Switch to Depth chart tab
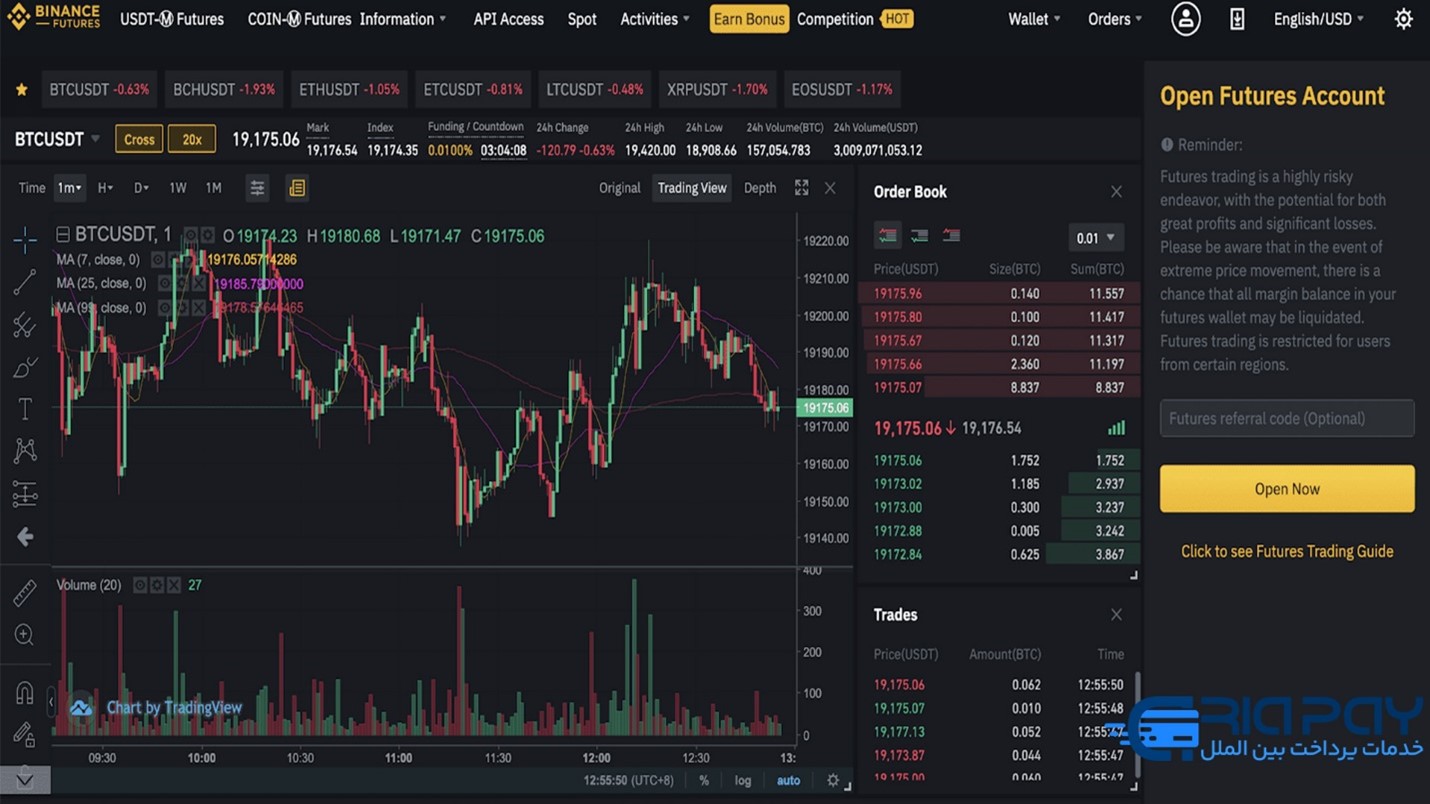The image size is (1430, 804). 760,188
